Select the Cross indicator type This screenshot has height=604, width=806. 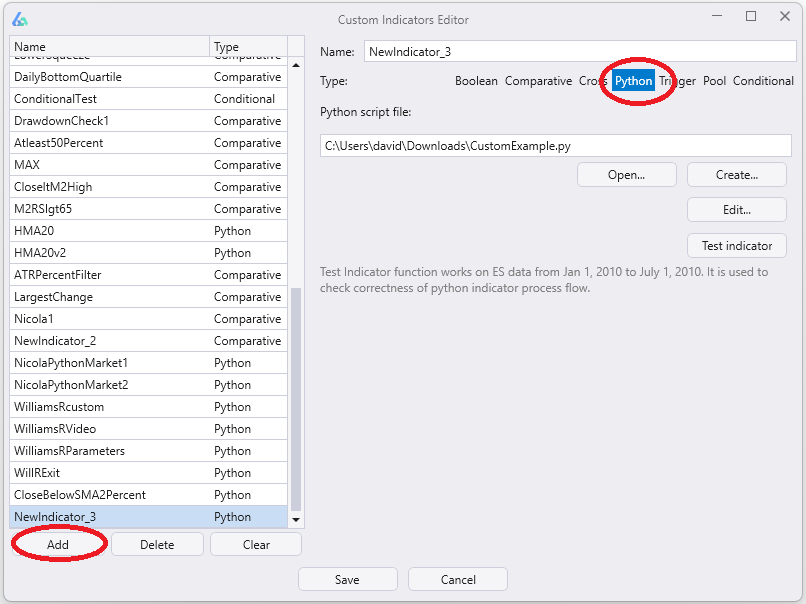click(592, 81)
